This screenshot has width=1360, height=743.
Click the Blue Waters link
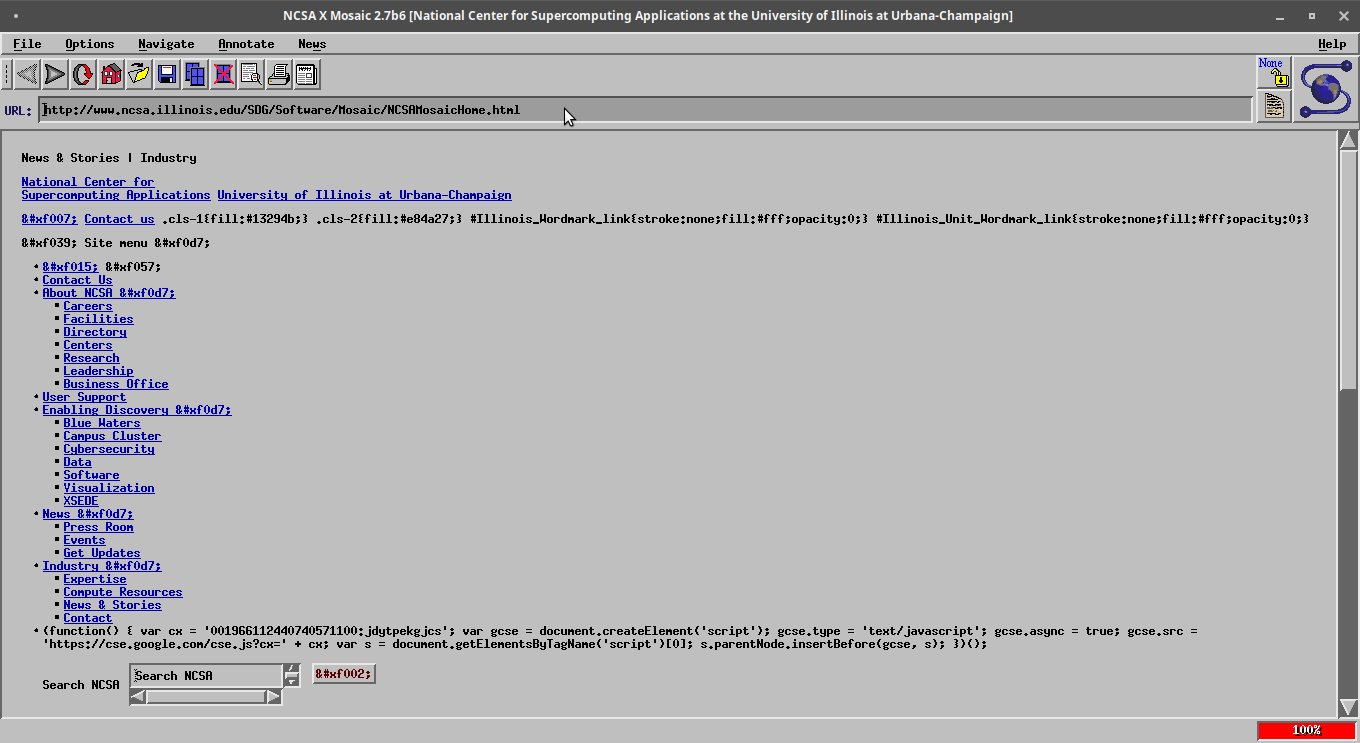pos(102,423)
